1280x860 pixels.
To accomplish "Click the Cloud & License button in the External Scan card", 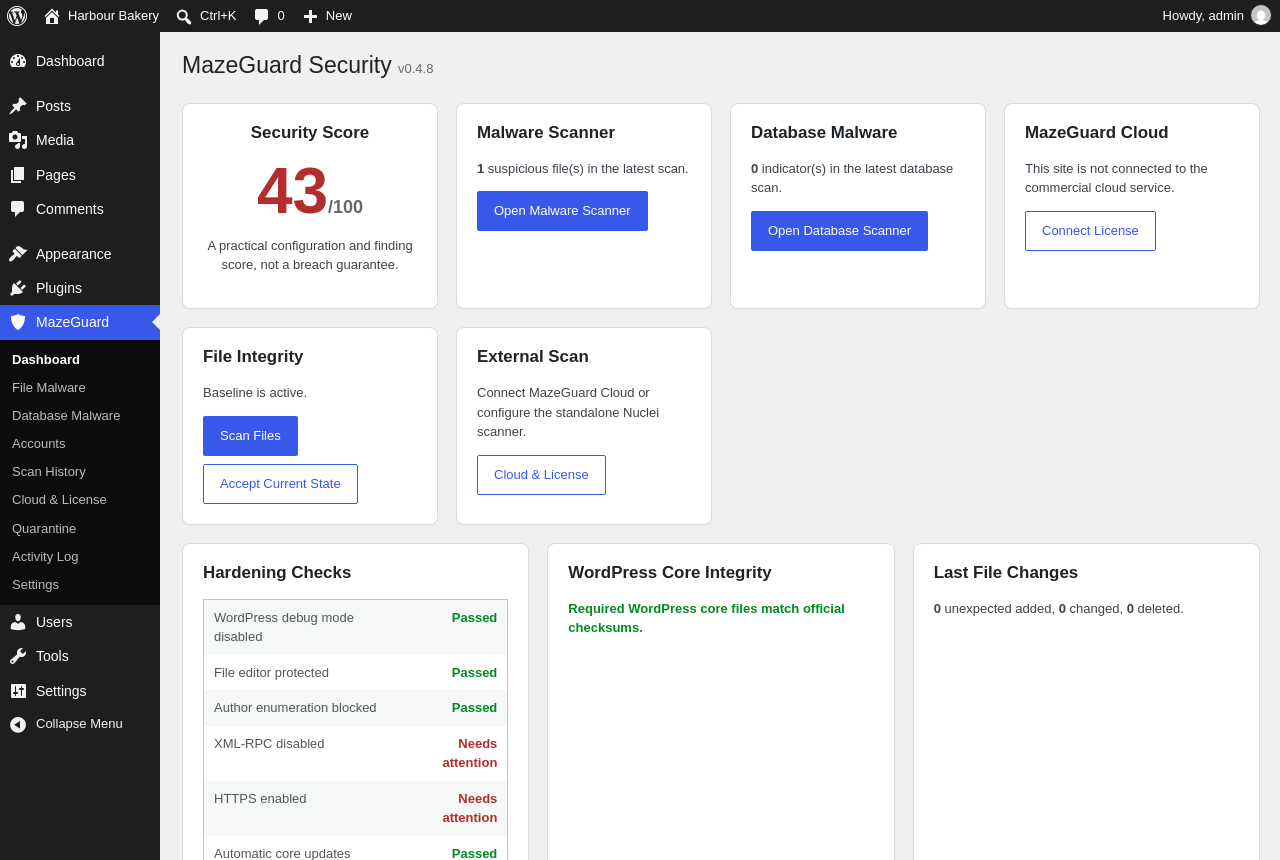I will tap(541, 475).
